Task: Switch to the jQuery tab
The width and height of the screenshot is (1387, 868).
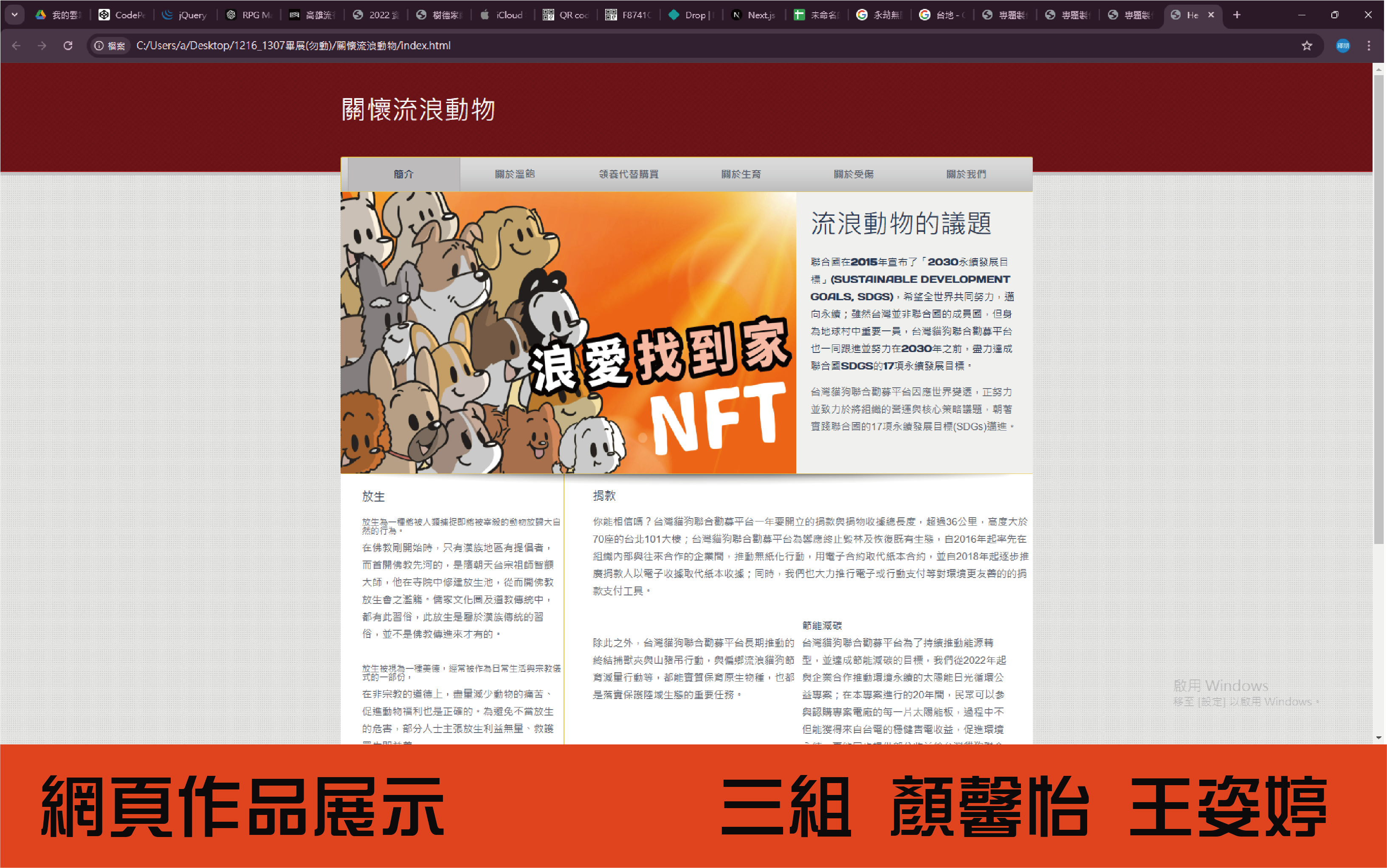Action: (x=185, y=15)
